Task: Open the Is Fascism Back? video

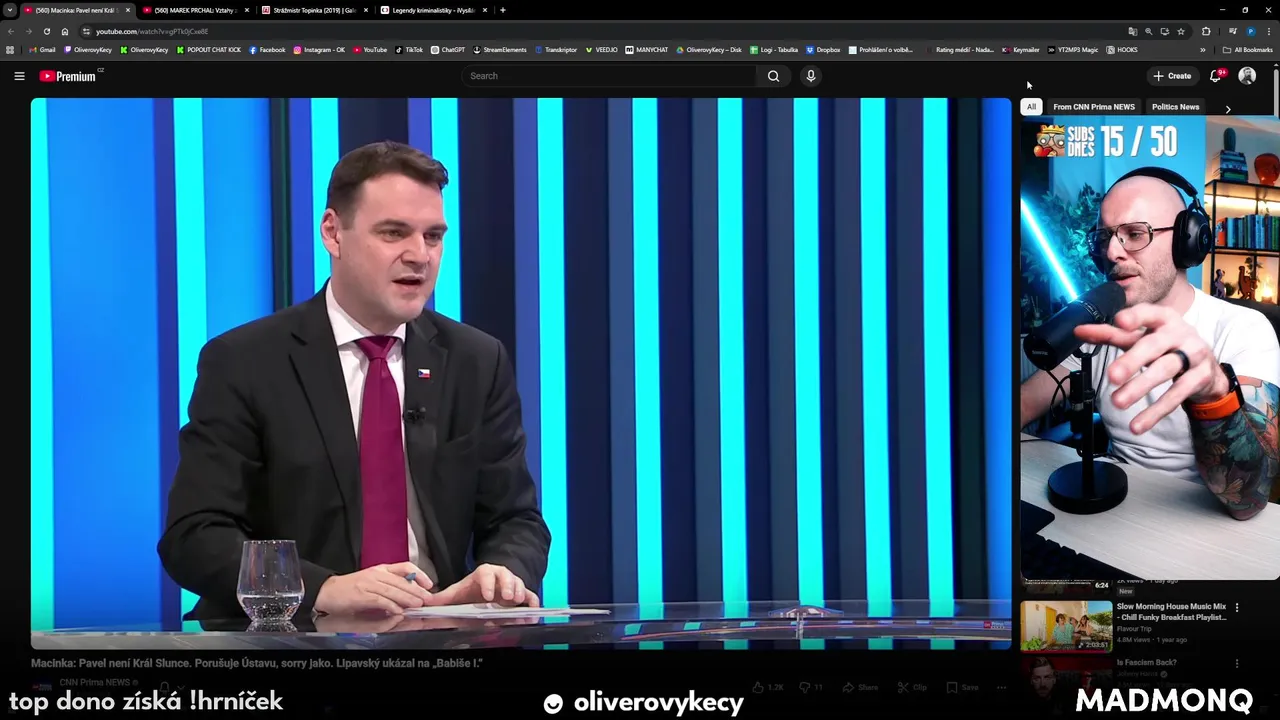Action: click(1146, 662)
